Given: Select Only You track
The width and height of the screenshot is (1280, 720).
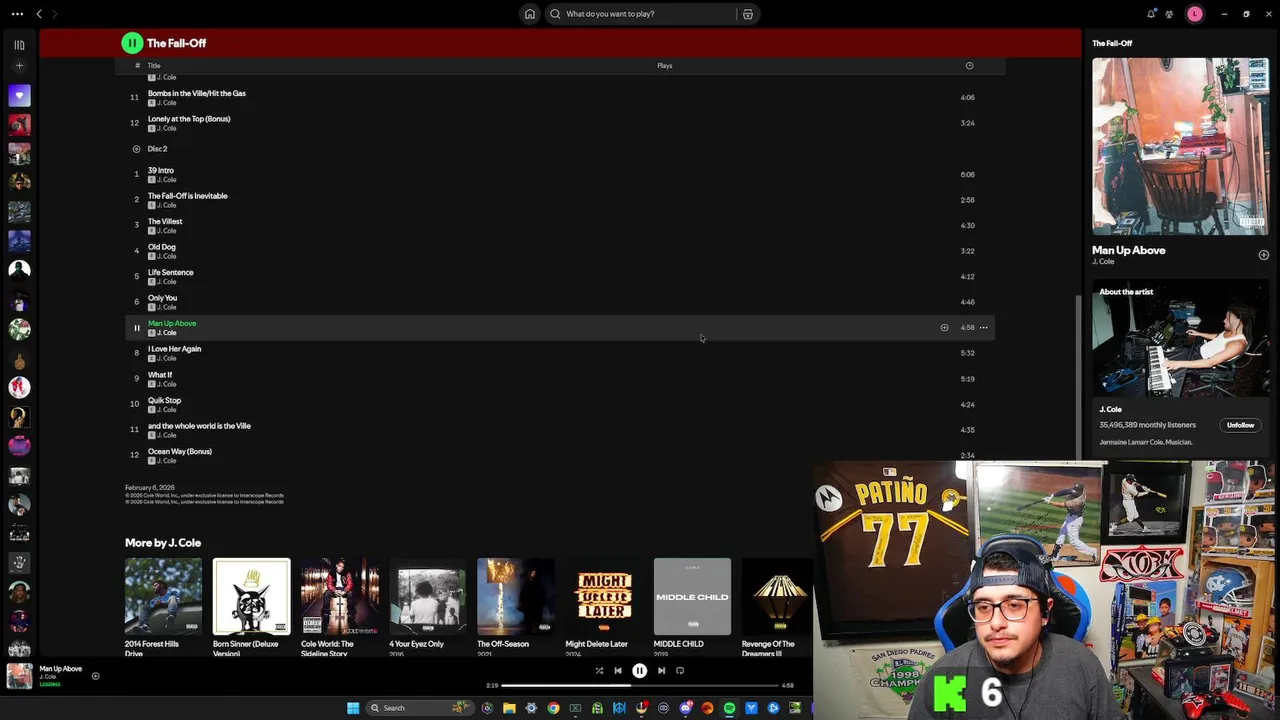Looking at the screenshot, I should [163, 298].
